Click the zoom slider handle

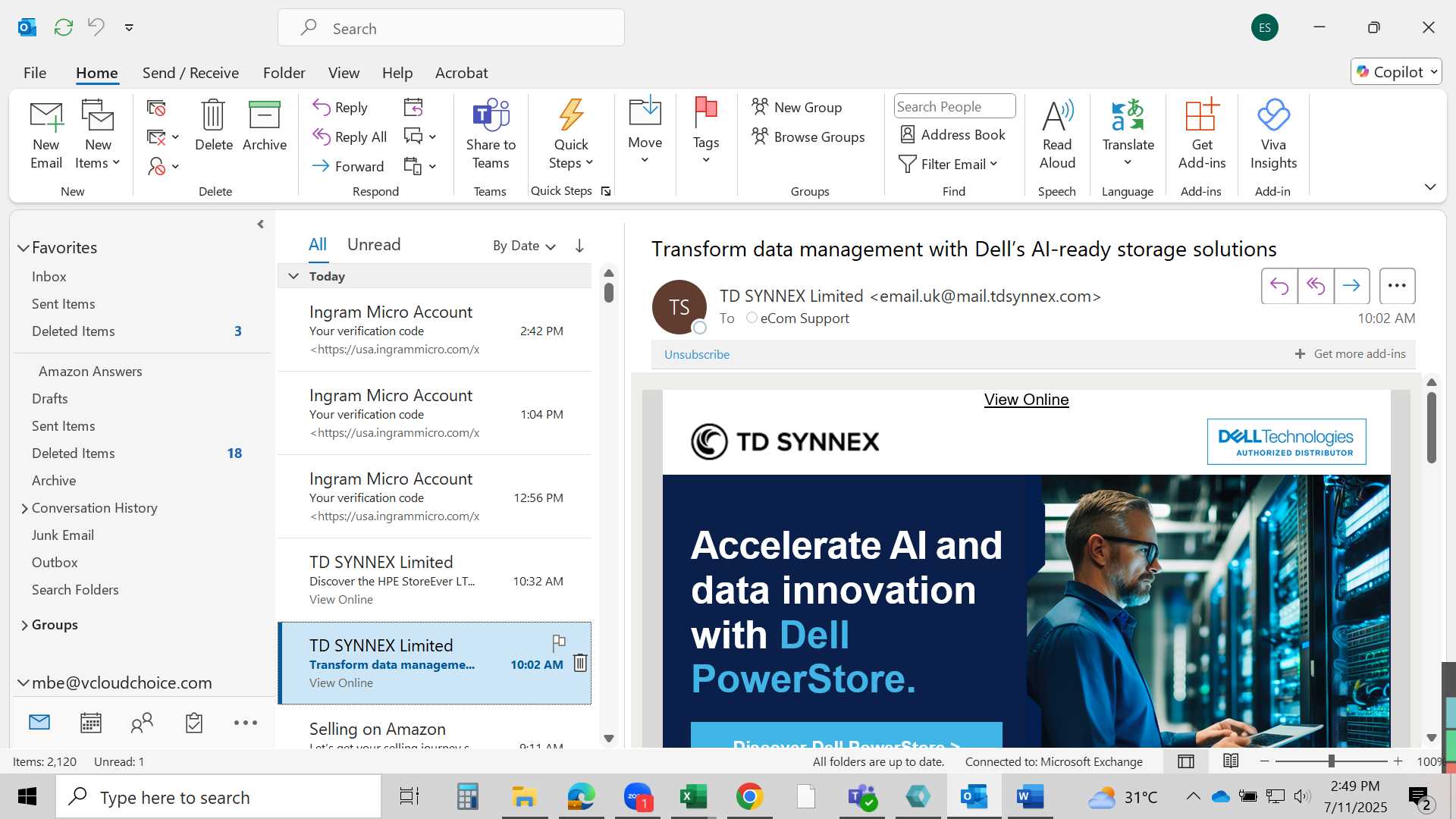(x=1331, y=761)
